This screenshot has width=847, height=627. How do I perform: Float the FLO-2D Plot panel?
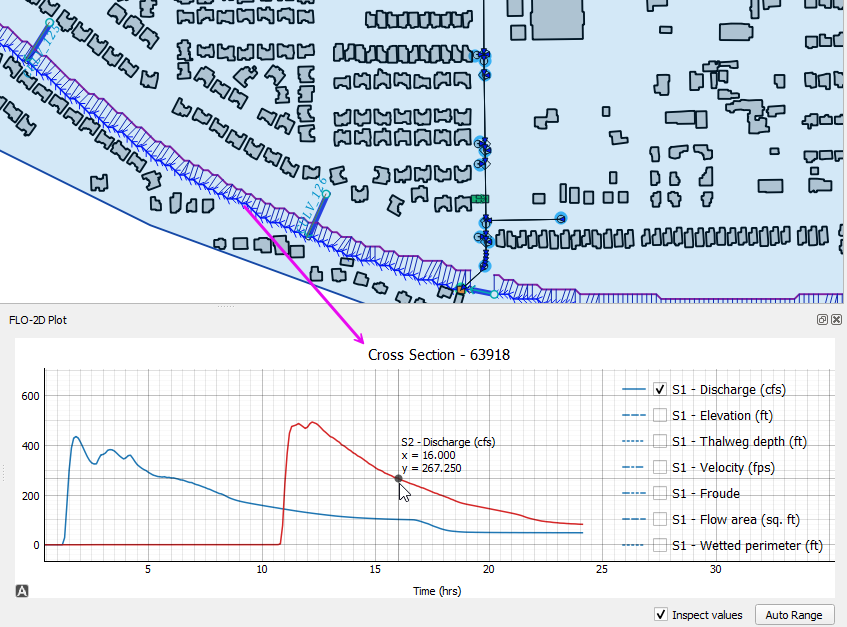822,320
